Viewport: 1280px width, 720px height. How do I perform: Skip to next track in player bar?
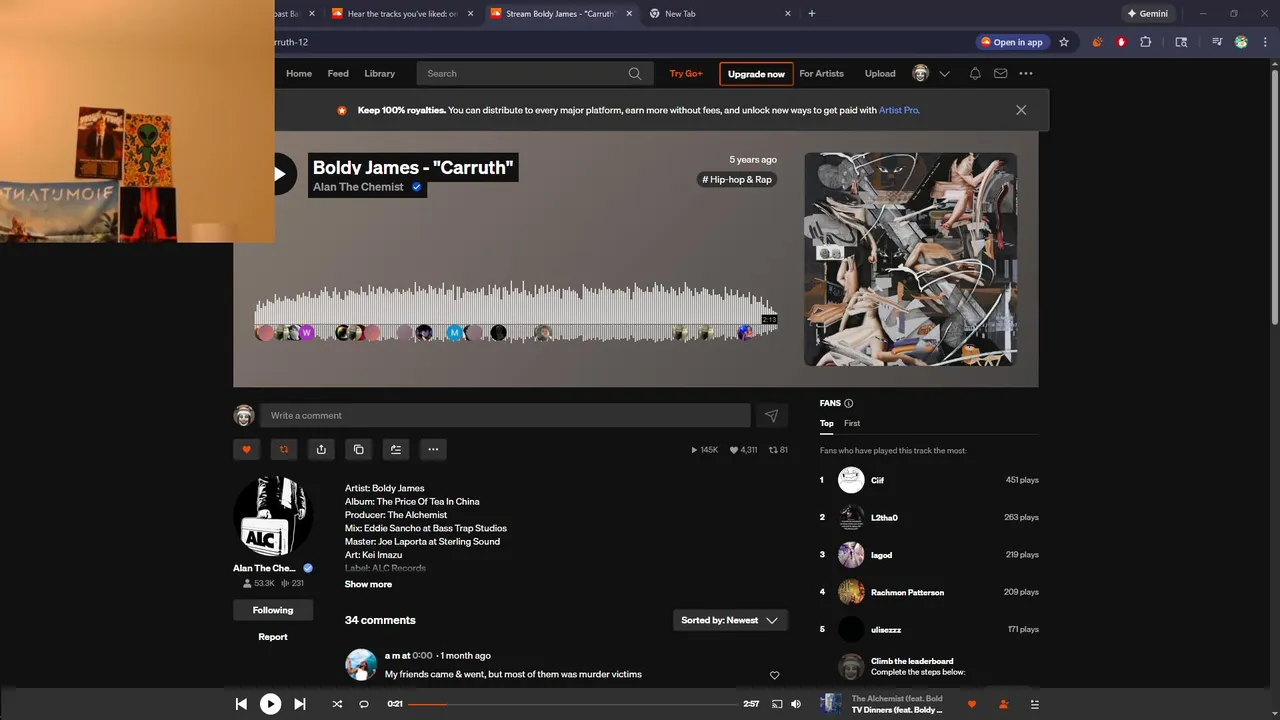299,704
